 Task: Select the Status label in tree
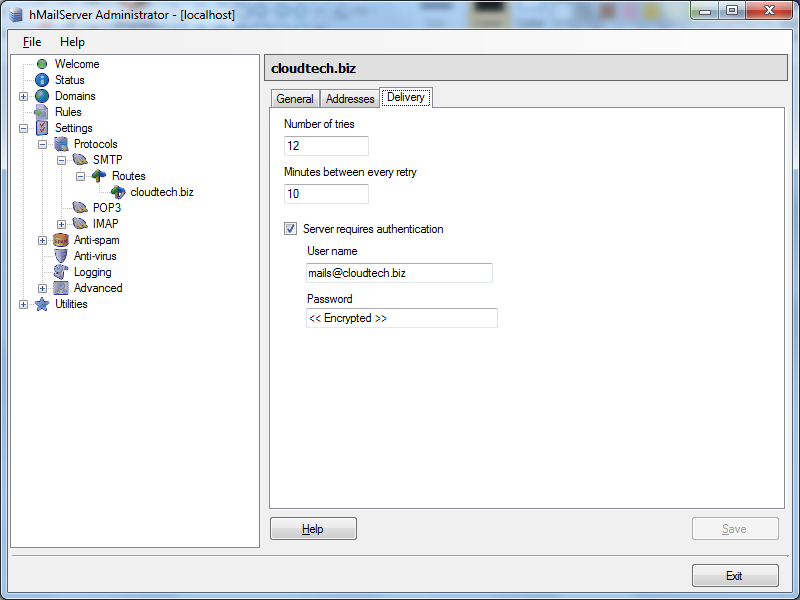pyautogui.click(x=69, y=80)
